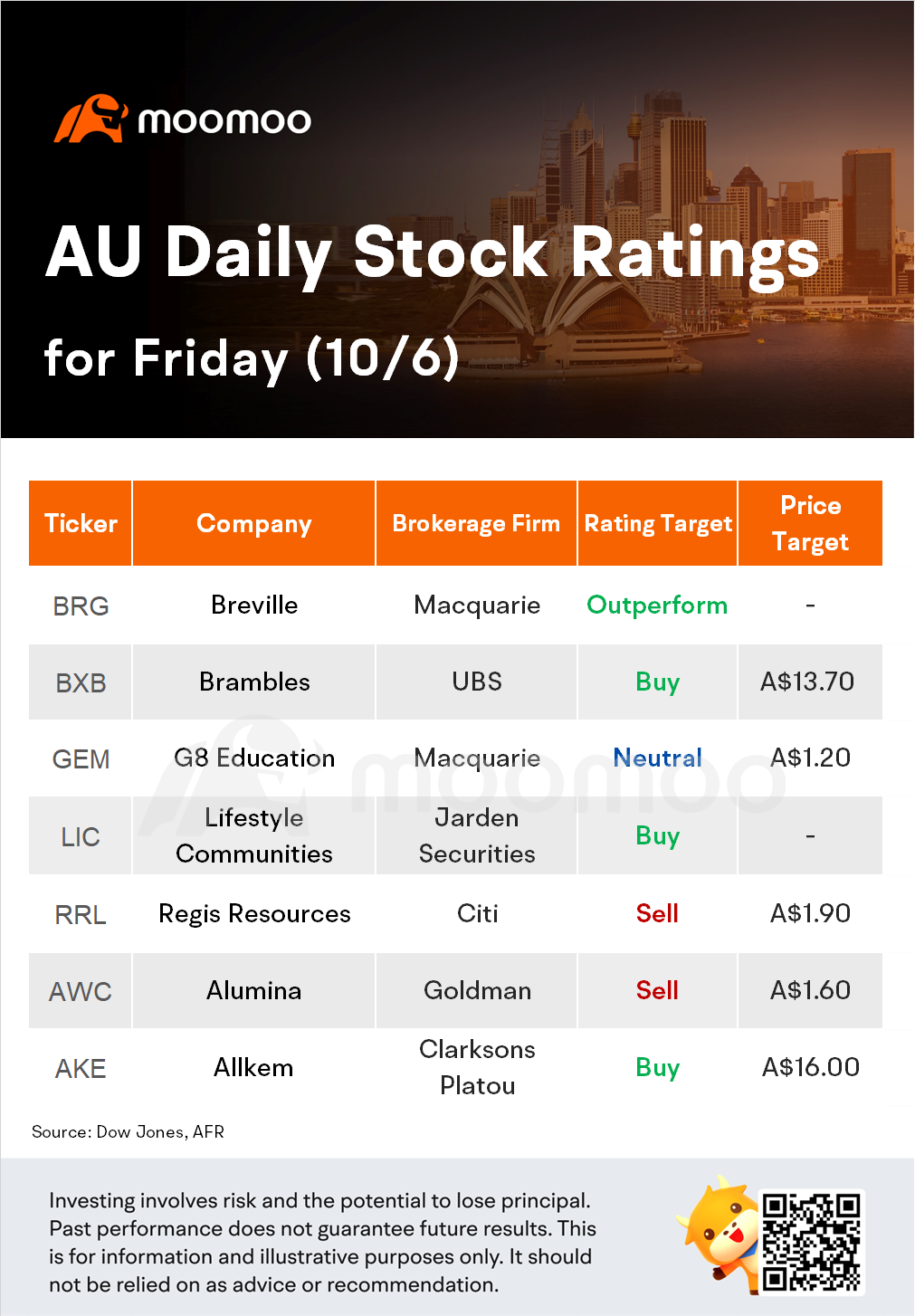
Task: Click the Price Target column header
Action: [x=810, y=523]
